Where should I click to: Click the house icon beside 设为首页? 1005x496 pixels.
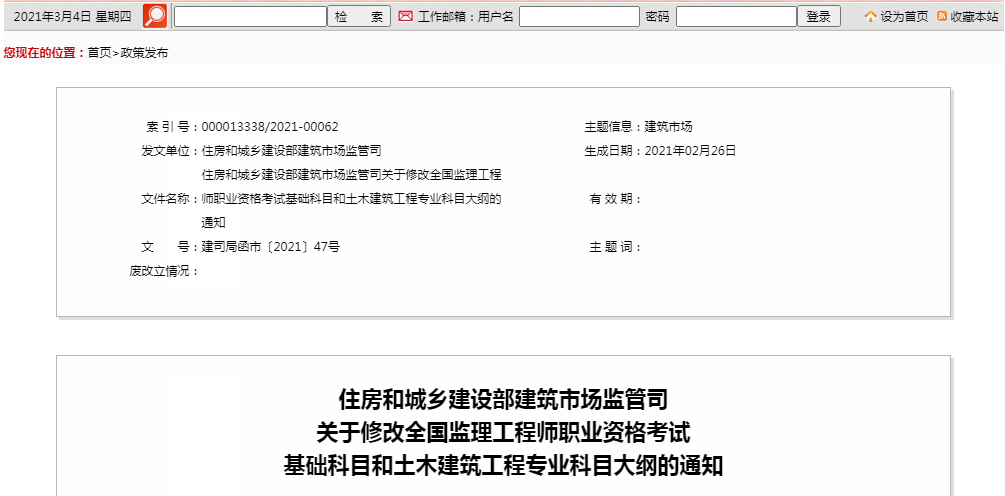870,17
